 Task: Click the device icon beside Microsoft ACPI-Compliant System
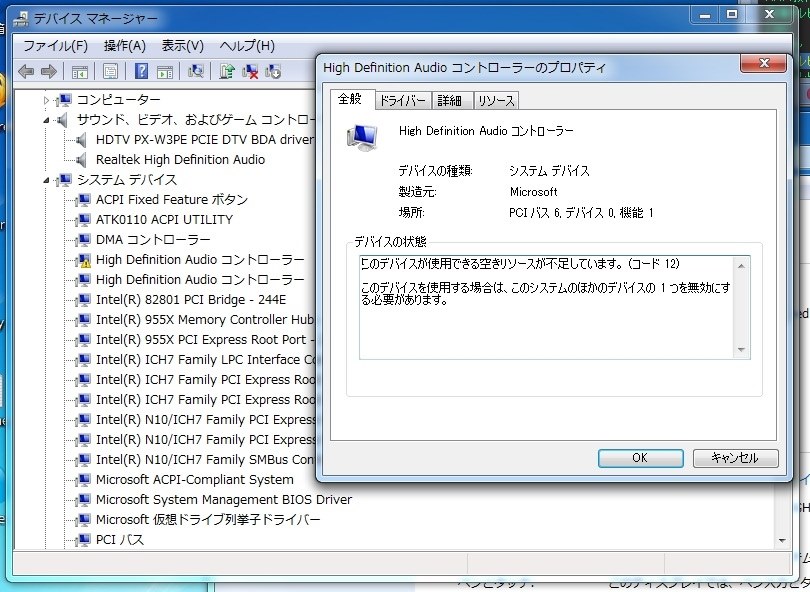coord(83,480)
